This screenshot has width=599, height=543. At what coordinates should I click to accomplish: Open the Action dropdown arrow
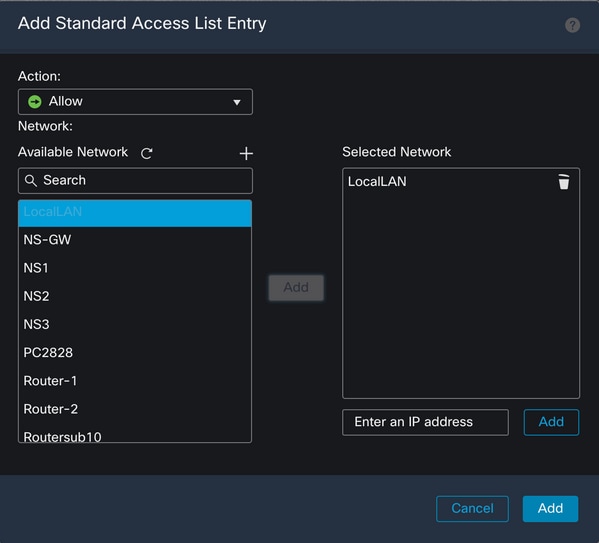tap(237, 102)
